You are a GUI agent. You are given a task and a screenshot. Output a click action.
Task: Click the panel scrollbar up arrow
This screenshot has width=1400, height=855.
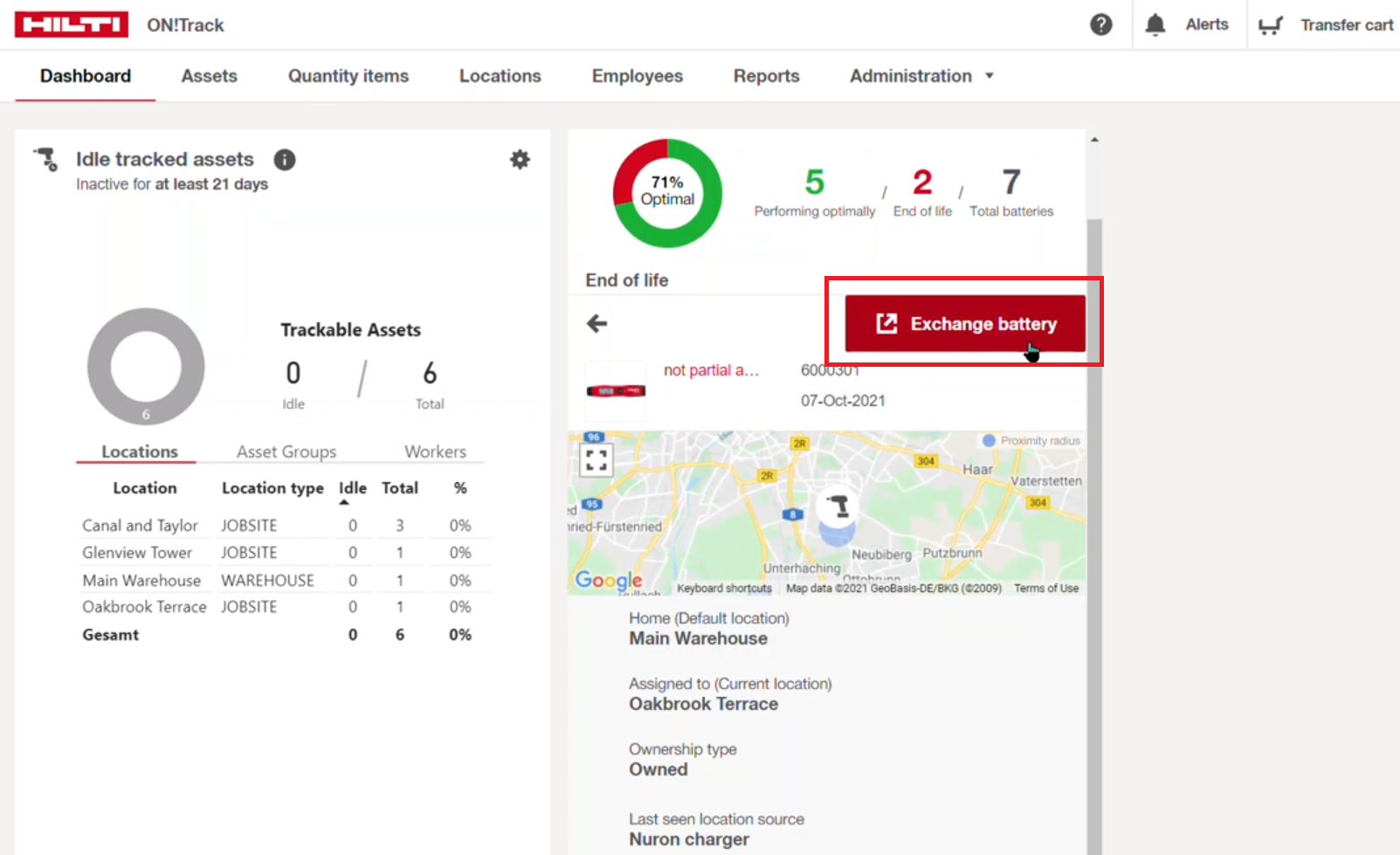[x=1094, y=140]
